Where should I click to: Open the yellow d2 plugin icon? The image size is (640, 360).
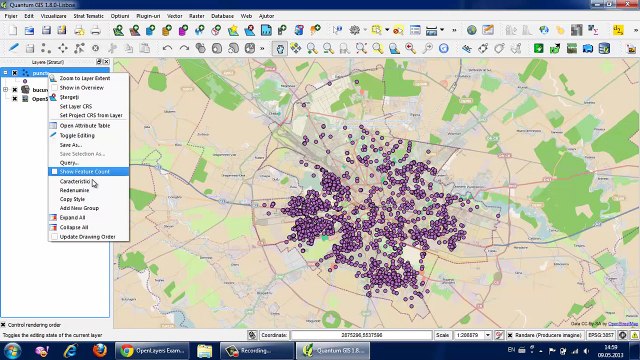[x=618, y=30]
